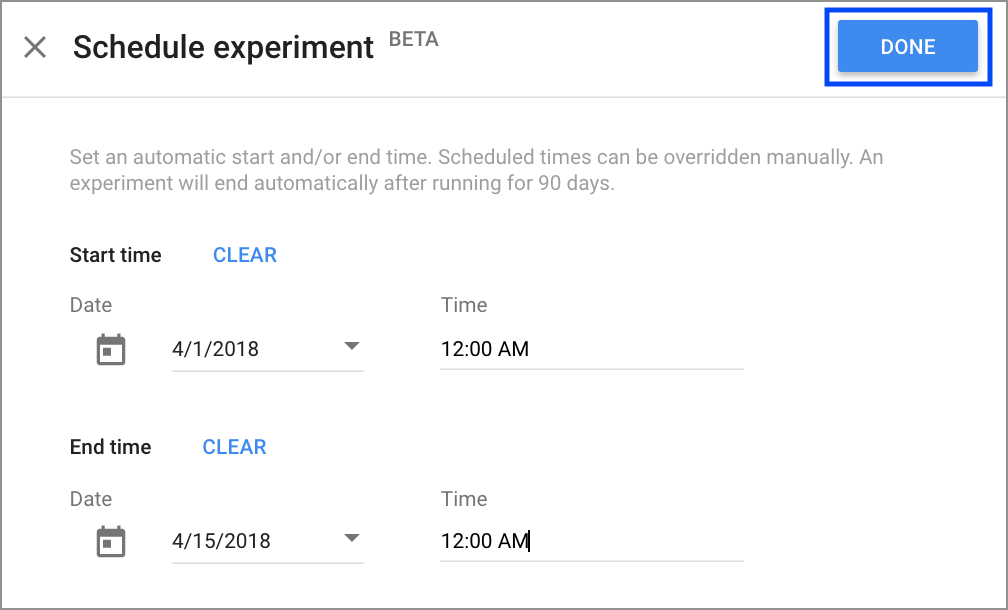Clear the End time schedule
1008x610 pixels.
235,447
